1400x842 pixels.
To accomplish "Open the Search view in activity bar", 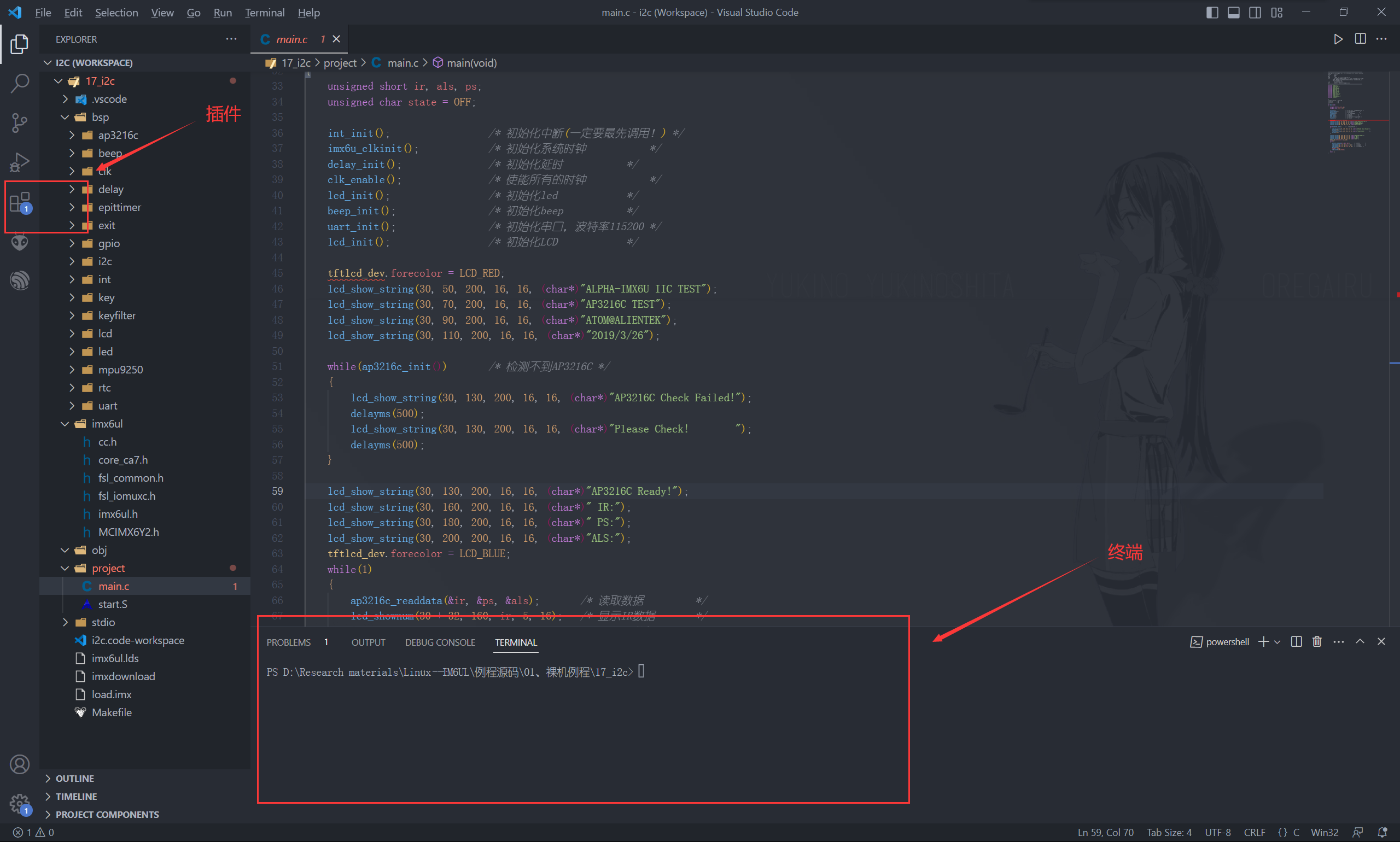I will click(x=20, y=84).
